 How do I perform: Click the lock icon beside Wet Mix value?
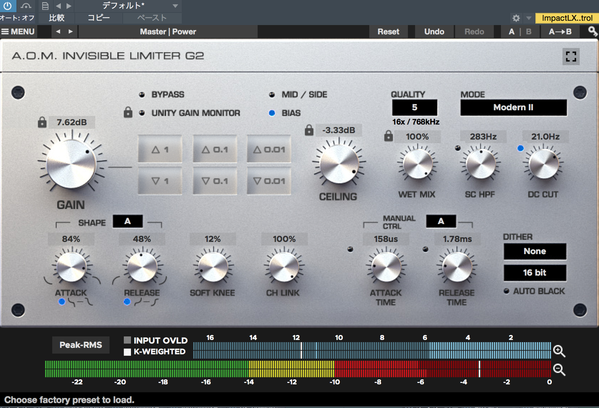point(388,136)
